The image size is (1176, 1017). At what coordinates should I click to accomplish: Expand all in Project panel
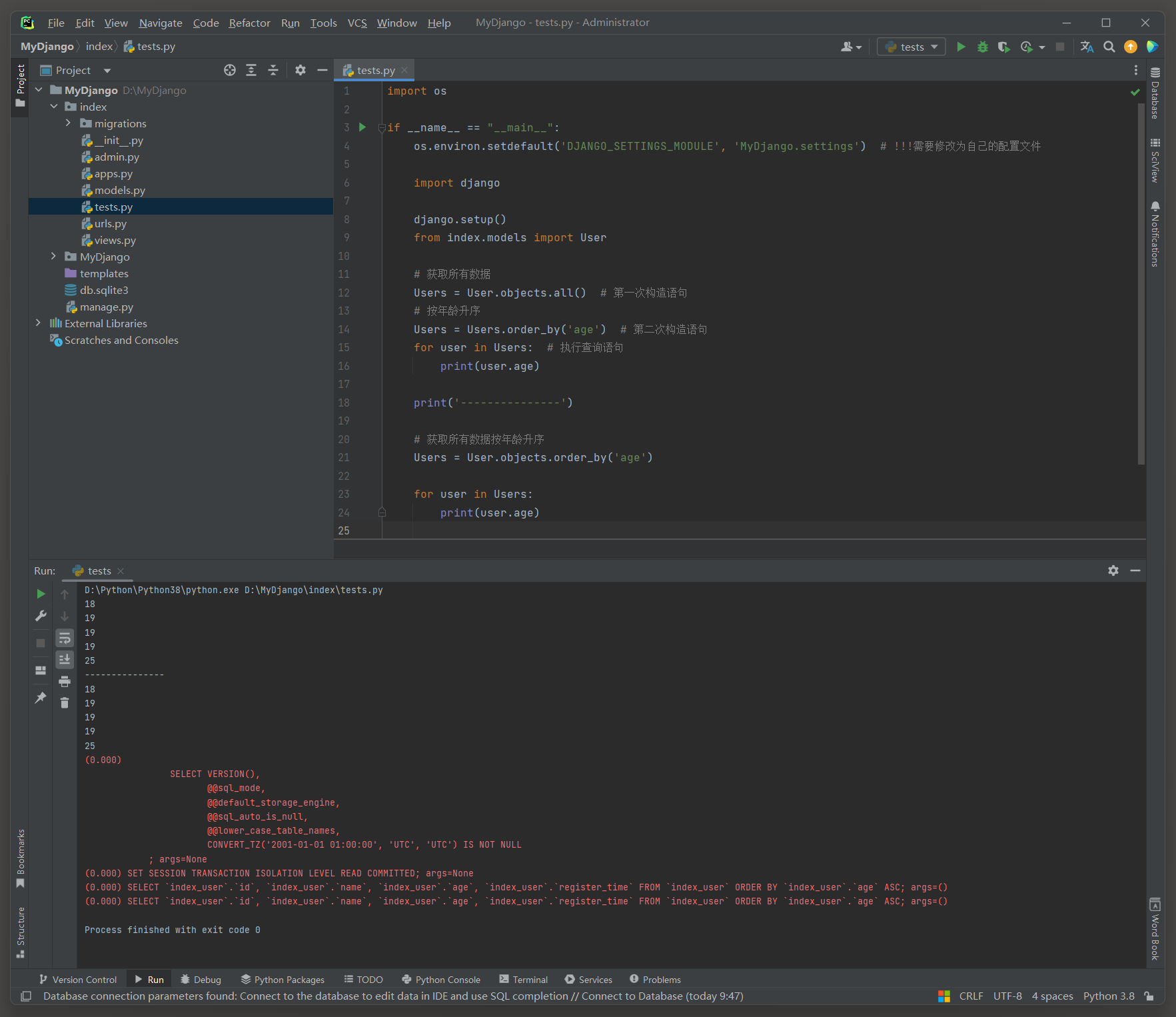tap(251, 70)
